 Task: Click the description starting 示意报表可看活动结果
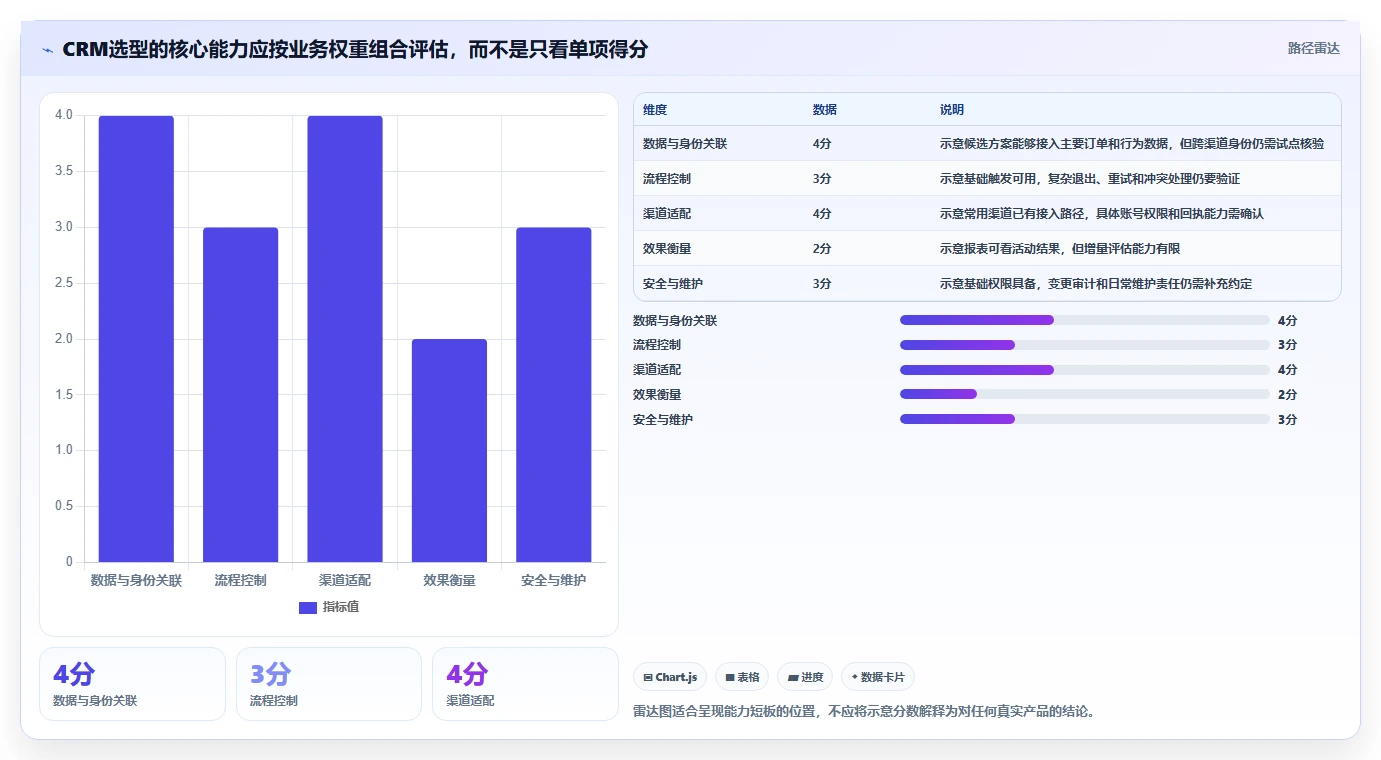click(x=1060, y=249)
